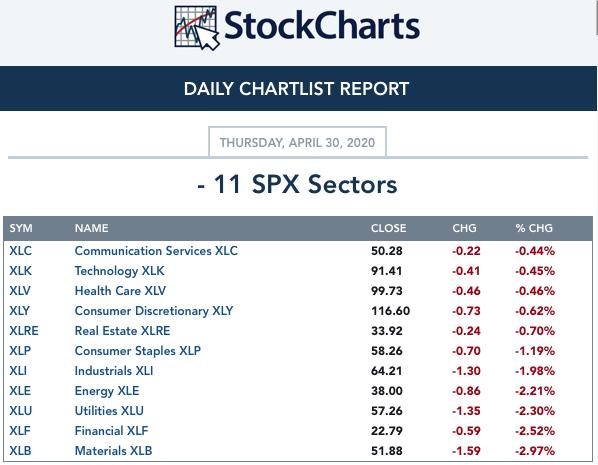Click the Utilities XLU link
The height and width of the screenshot is (465, 598).
click(109, 411)
